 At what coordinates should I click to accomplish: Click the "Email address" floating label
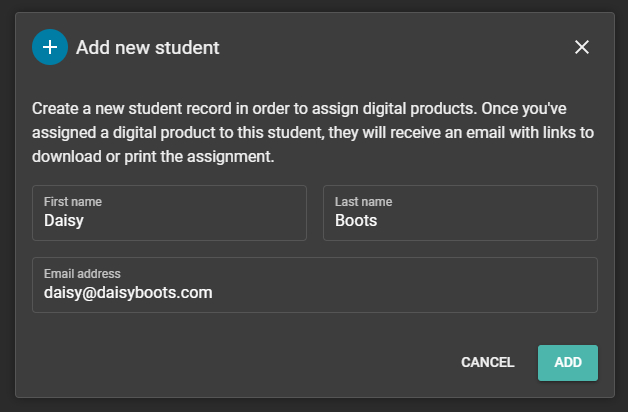click(82, 273)
